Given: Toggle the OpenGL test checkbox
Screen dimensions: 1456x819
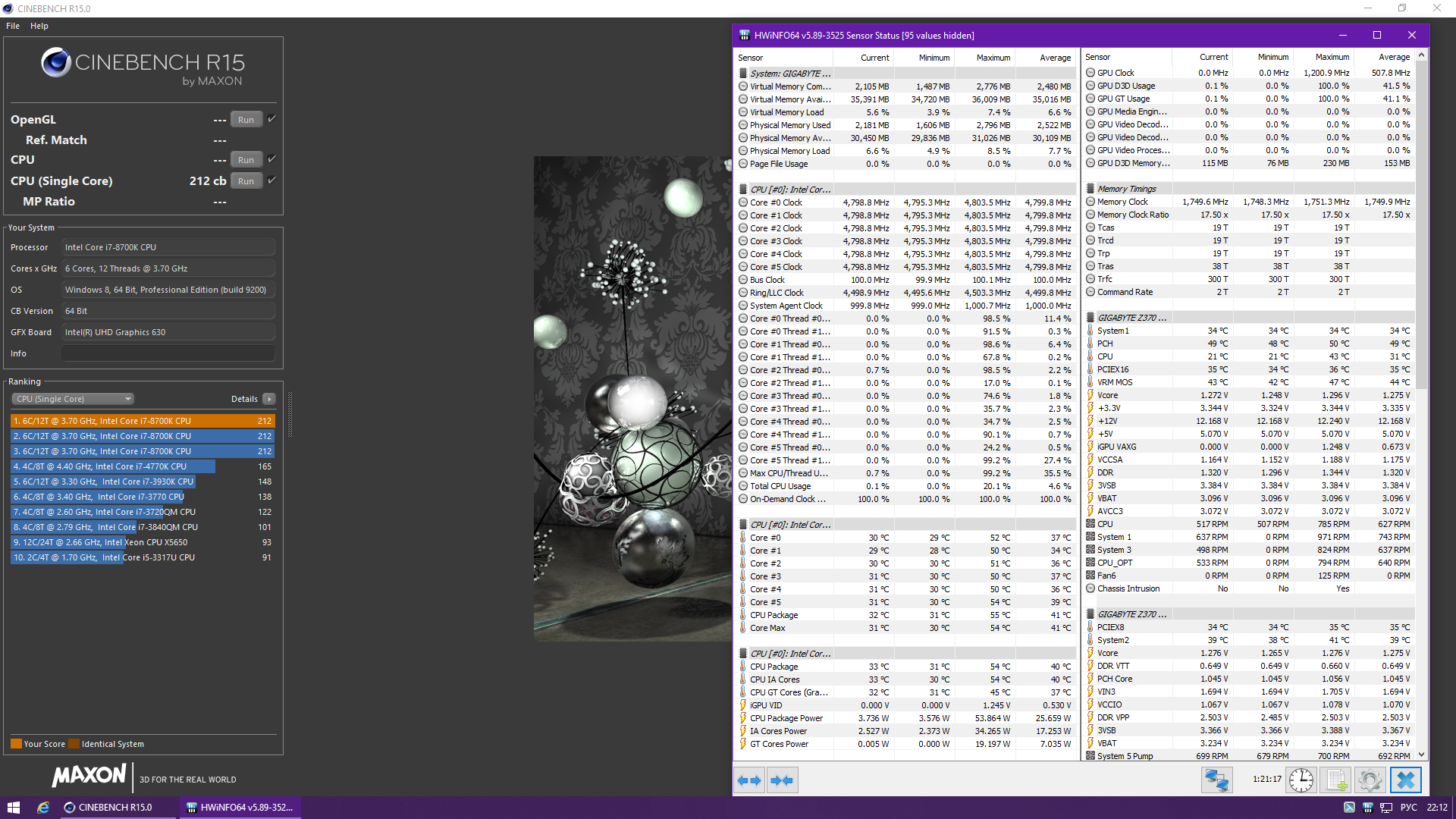Looking at the screenshot, I should tap(272, 119).
